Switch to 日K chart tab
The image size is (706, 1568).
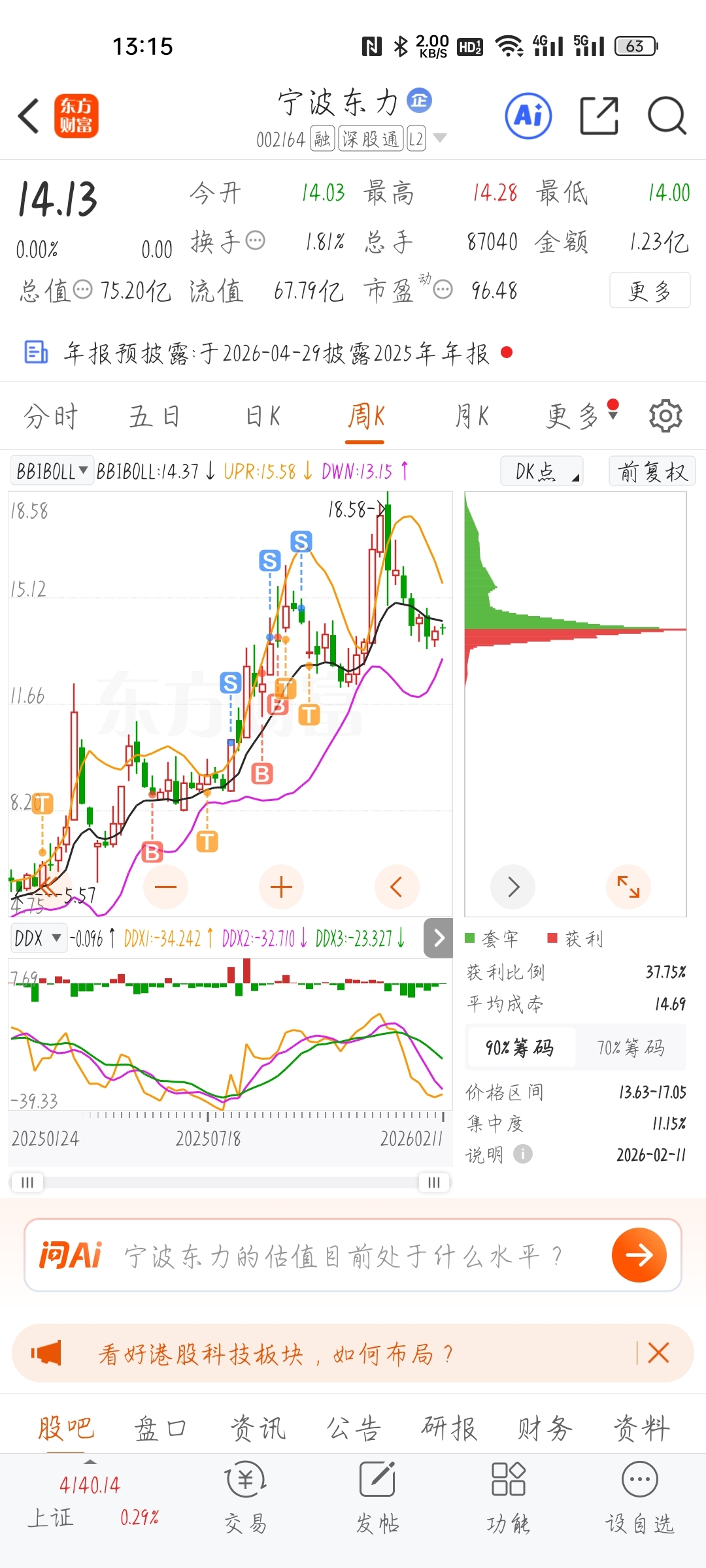(263, 416)
